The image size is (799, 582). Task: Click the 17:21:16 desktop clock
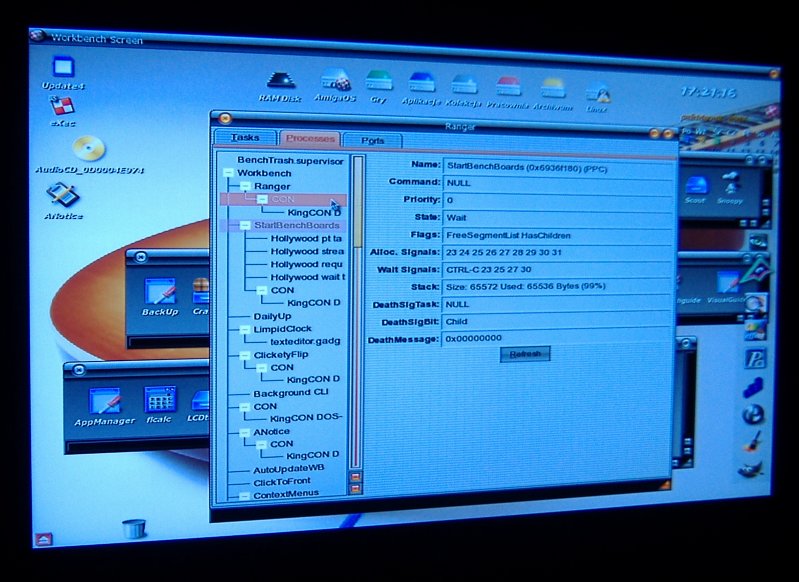[709, 92]
